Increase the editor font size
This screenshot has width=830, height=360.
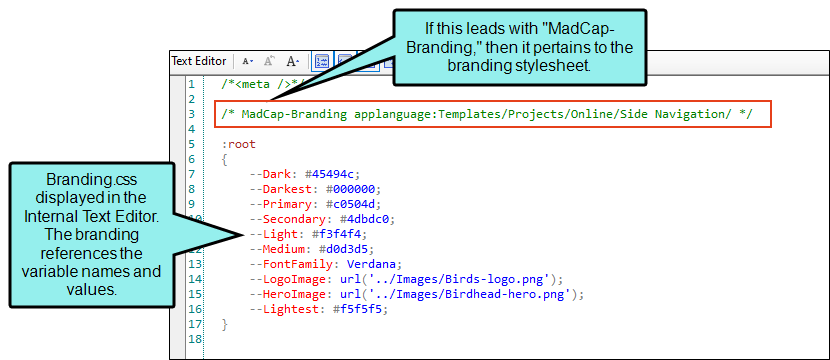[x=293, y=61]
